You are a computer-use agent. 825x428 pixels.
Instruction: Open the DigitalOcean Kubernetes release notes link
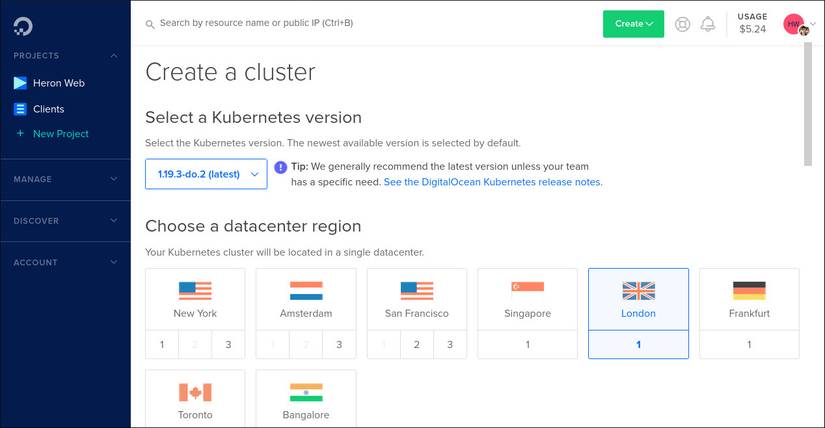pyautogui.click(x=493, y=182)
